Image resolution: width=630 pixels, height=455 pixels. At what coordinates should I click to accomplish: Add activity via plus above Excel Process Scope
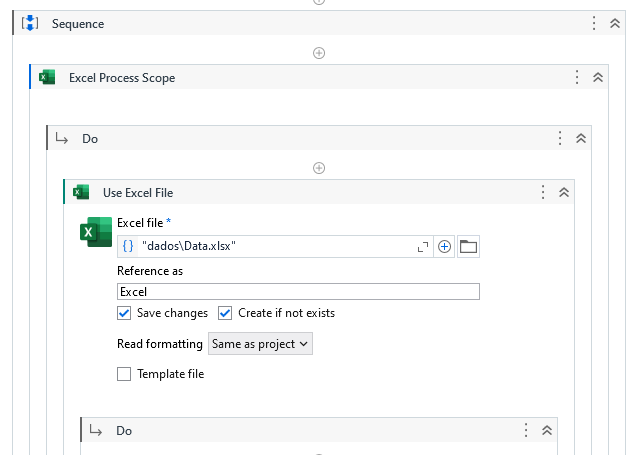click(319, 53)
